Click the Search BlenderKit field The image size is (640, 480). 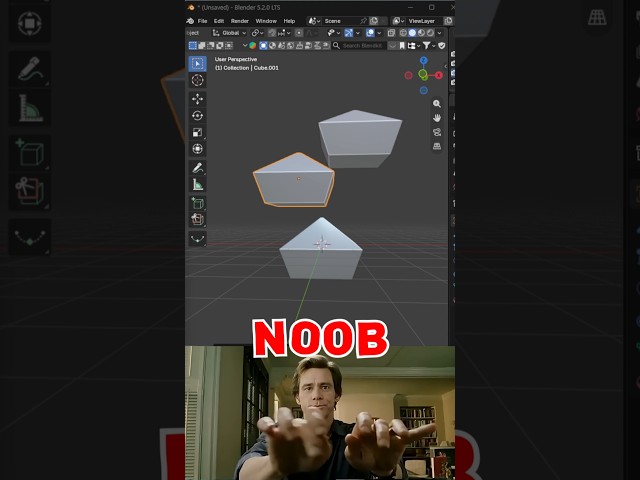[359, 46]
